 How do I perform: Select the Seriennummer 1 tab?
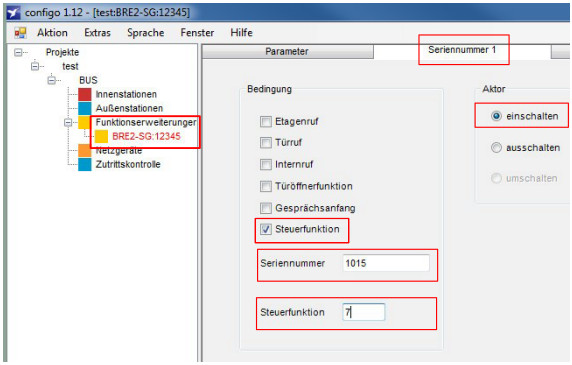(462, 50)
